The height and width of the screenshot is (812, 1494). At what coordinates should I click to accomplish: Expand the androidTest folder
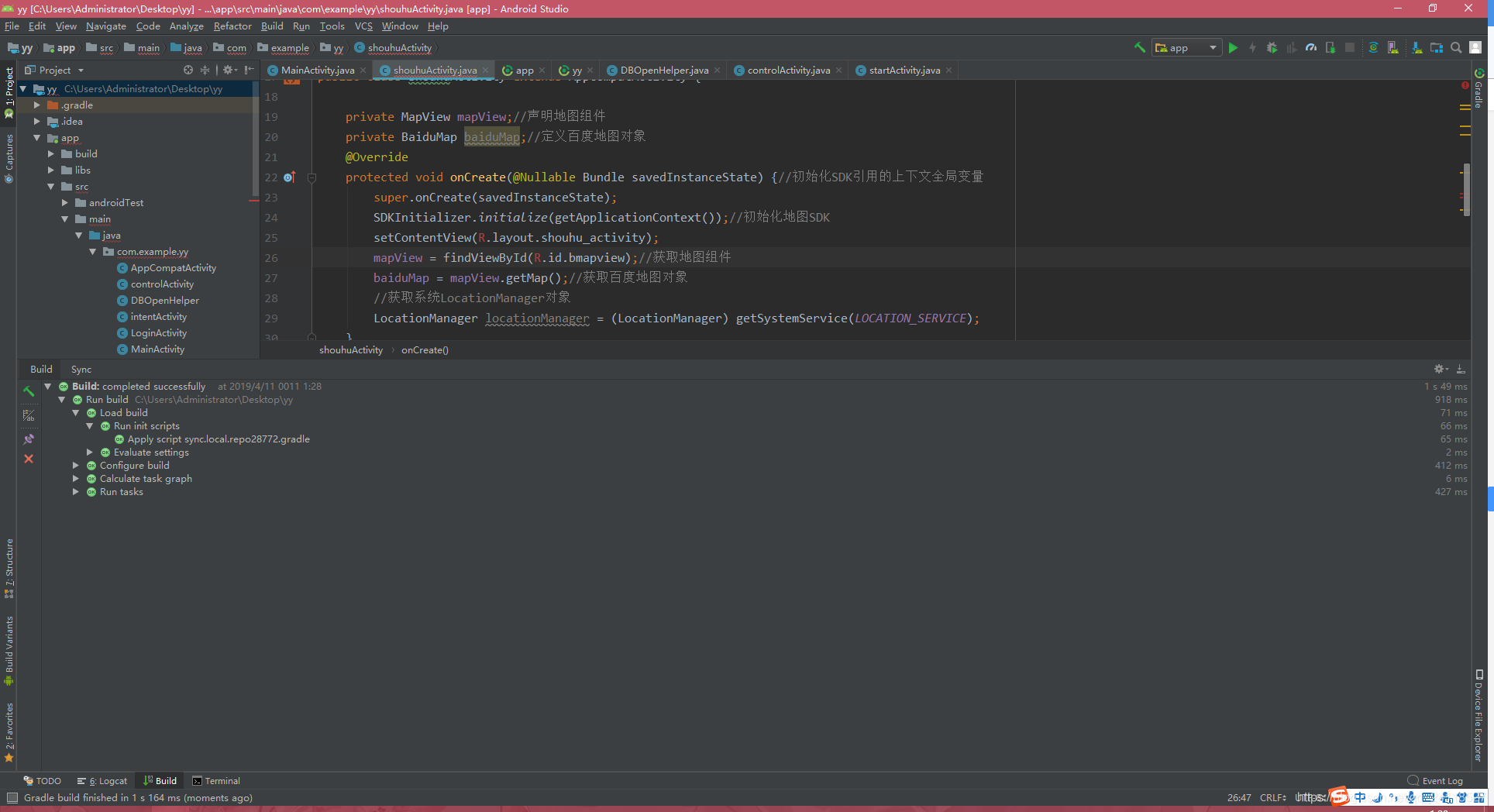(64, 202)
